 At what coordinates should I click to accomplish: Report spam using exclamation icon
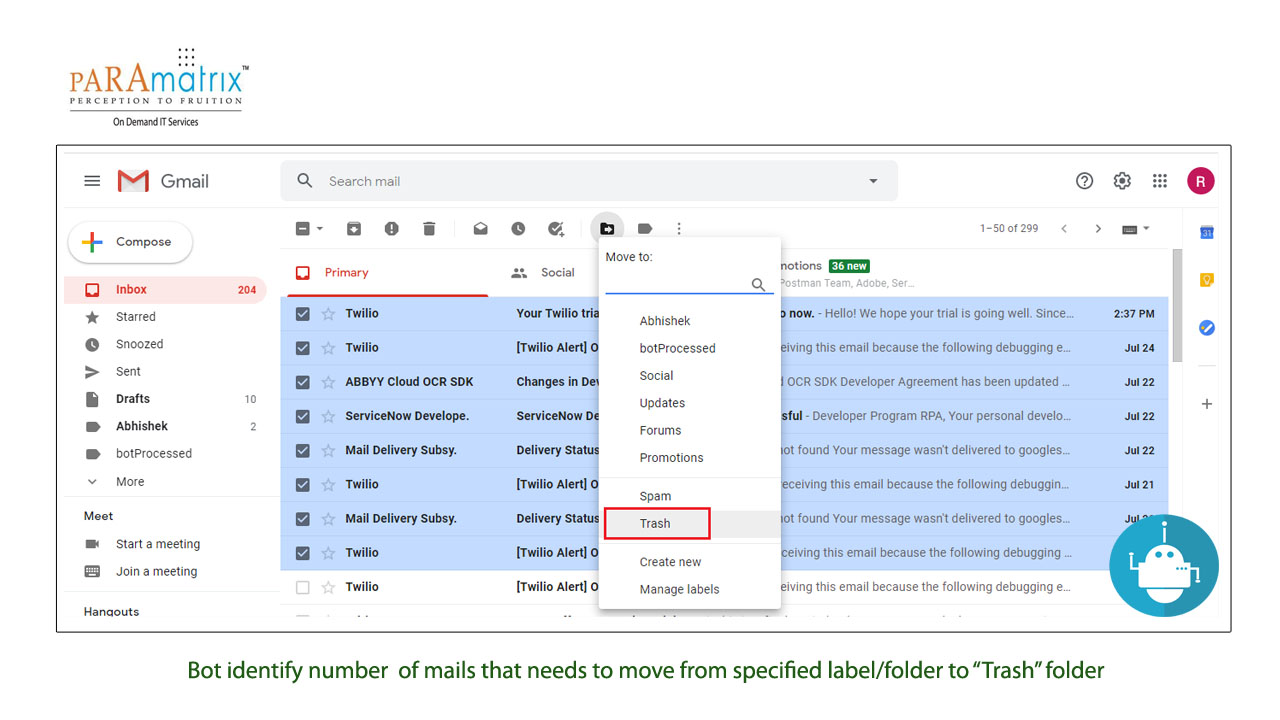pyautogui.click(x=391, y=229)
